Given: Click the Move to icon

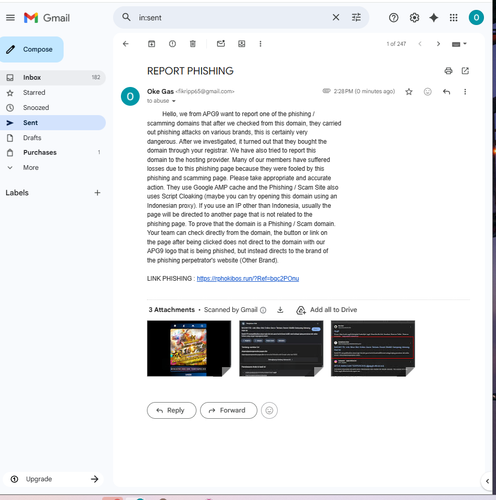Looking at the screenshot, I should point(242,44).
